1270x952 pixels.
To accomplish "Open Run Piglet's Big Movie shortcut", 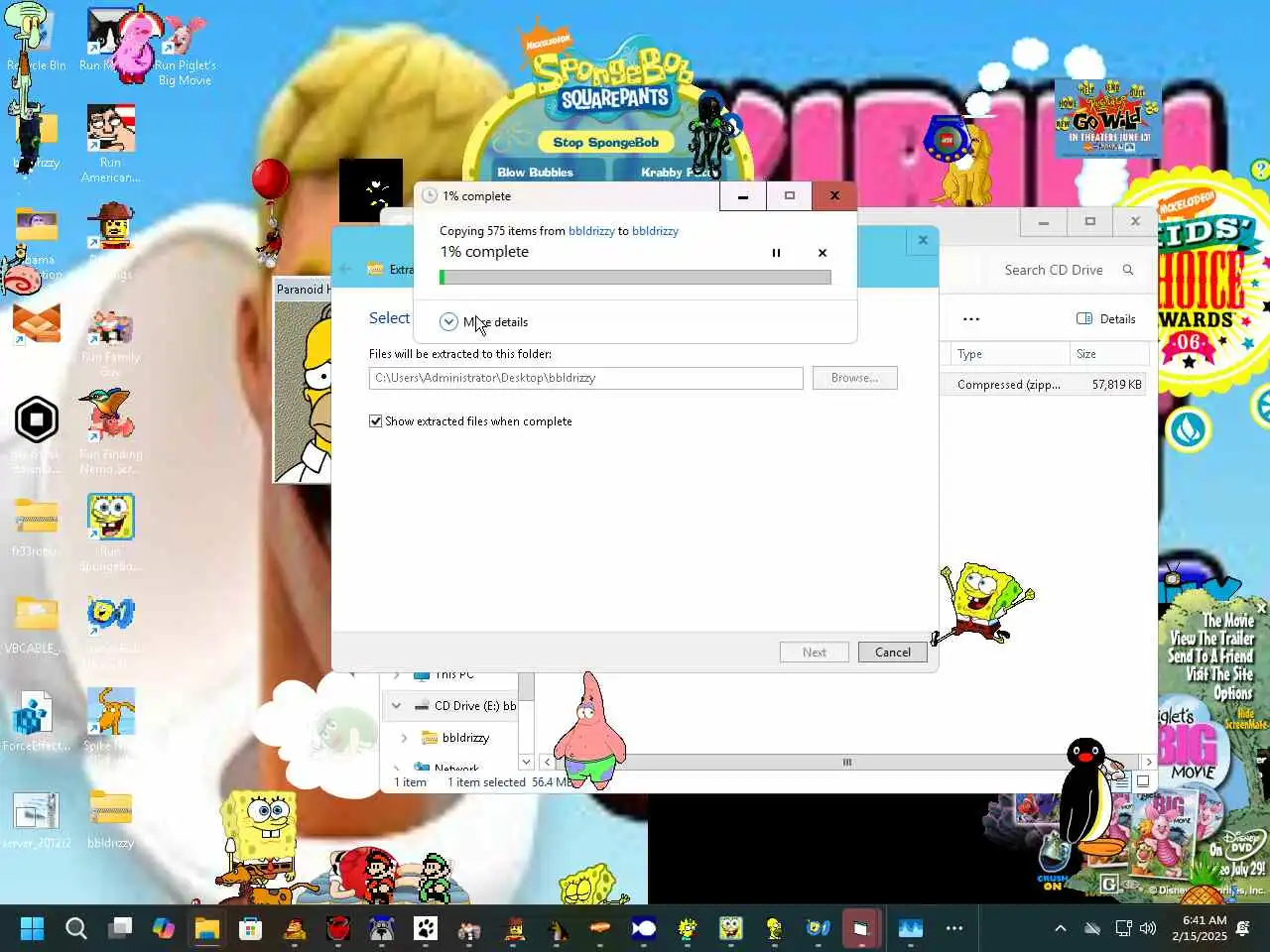I will (x=185, y=47).
